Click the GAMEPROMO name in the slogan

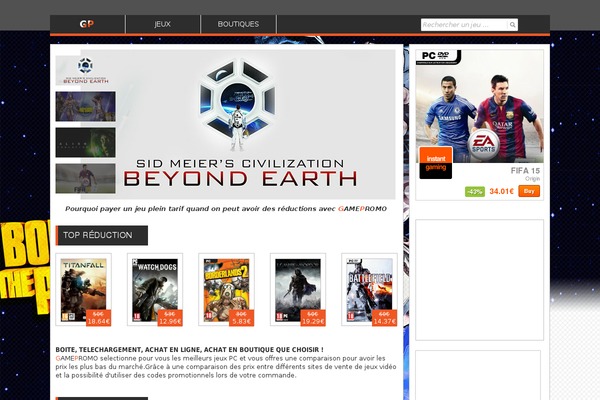click(362, 209)
